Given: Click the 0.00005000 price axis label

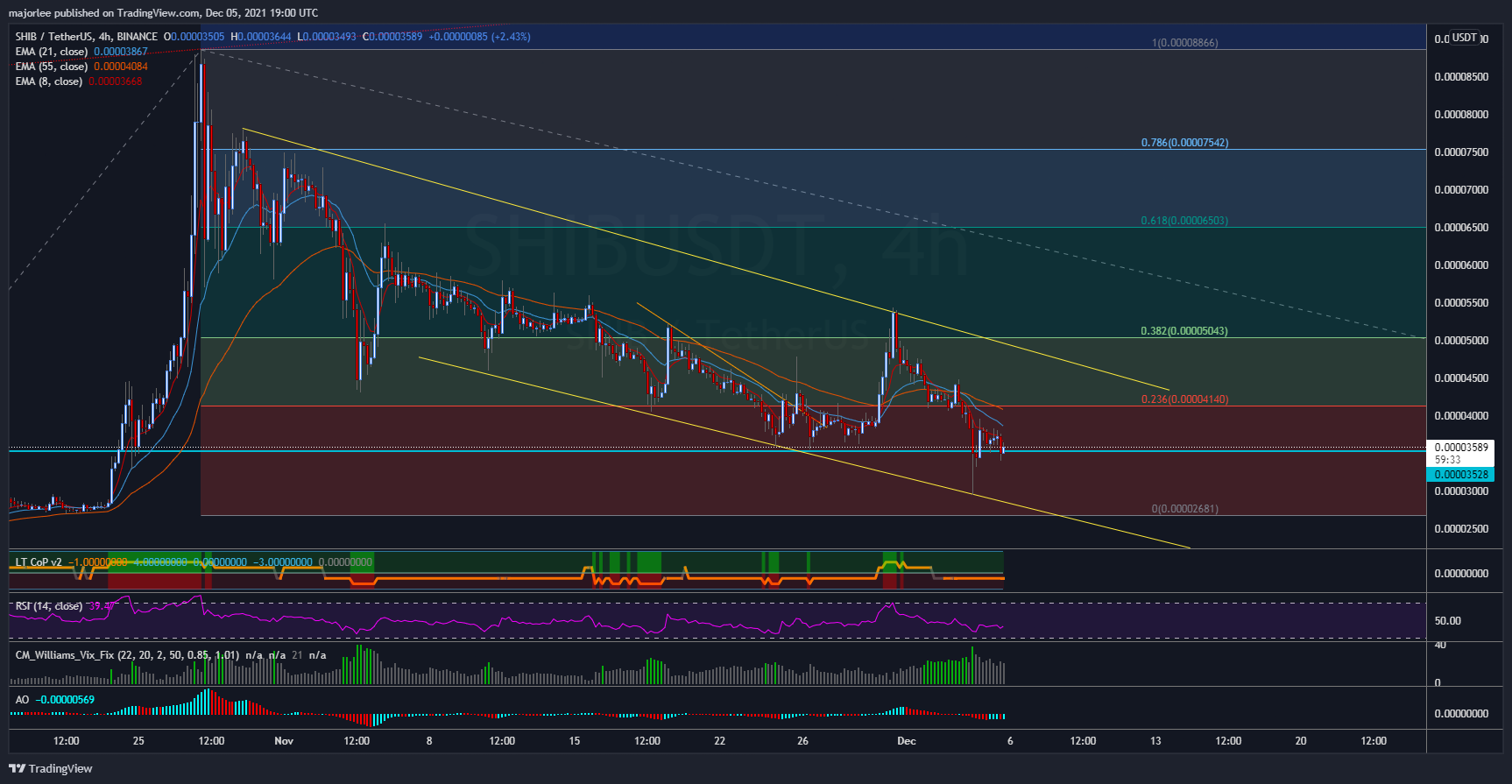Looking at the screenshot, I should 1461,341.
